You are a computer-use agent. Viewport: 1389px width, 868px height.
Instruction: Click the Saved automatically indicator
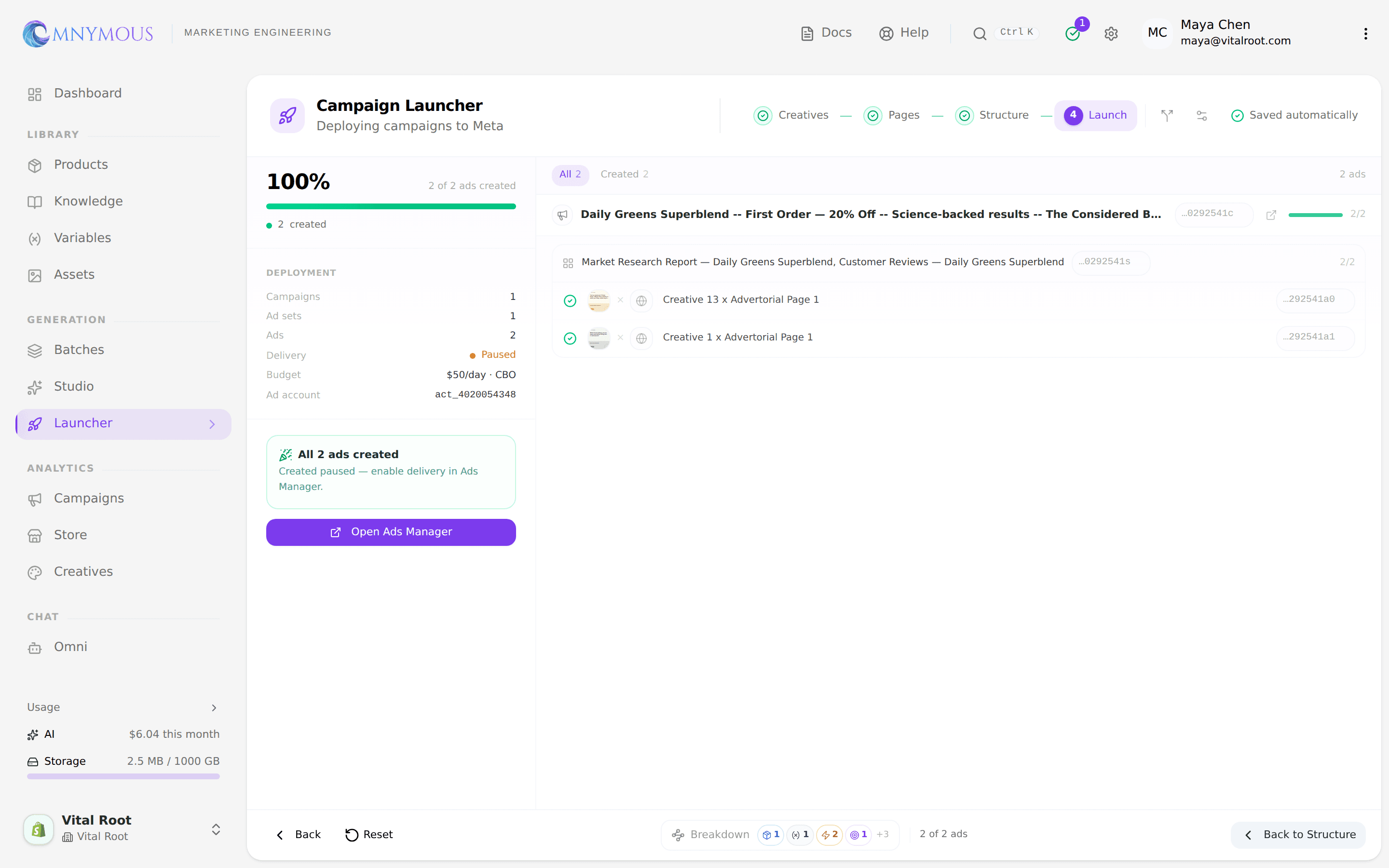[1294, 115]
